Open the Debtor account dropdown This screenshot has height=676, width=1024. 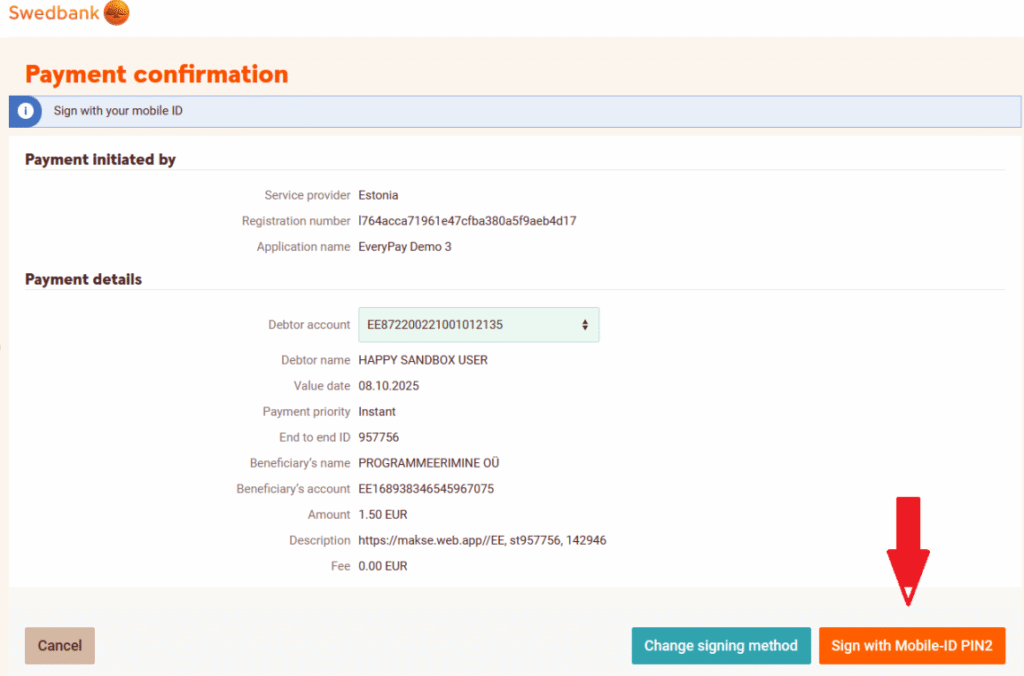(478, 325)
